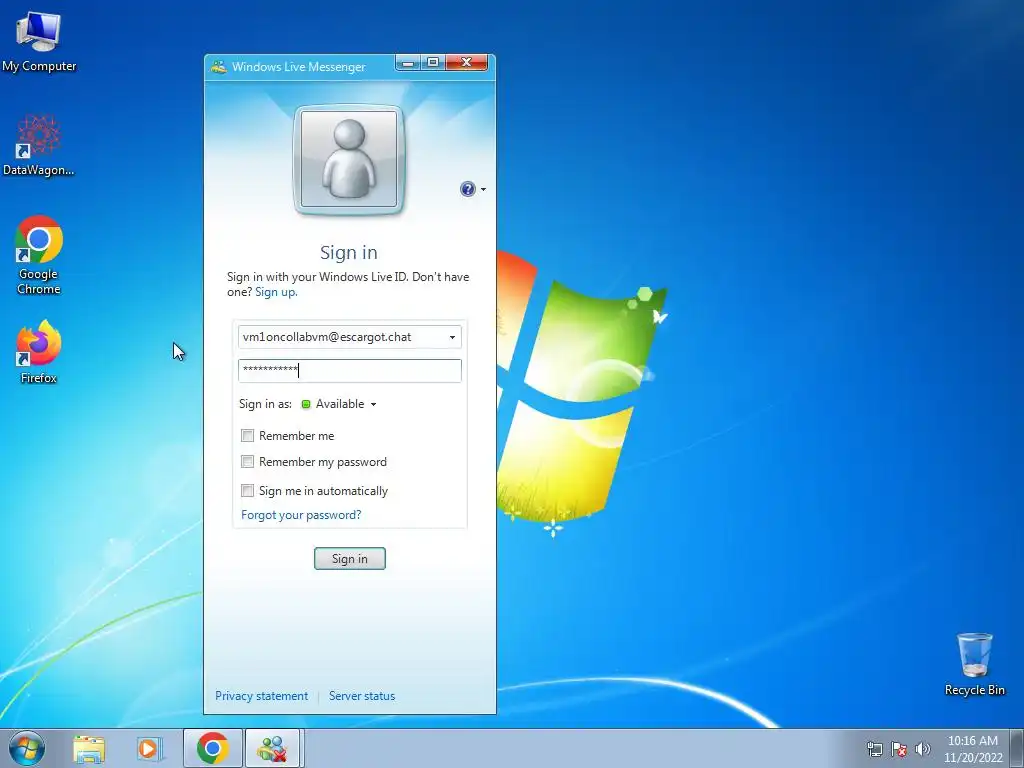The image size is (1024, 768).
Task: Open the My Computer desktop icon
Action: pyautogui.click(x=39, y=40)
